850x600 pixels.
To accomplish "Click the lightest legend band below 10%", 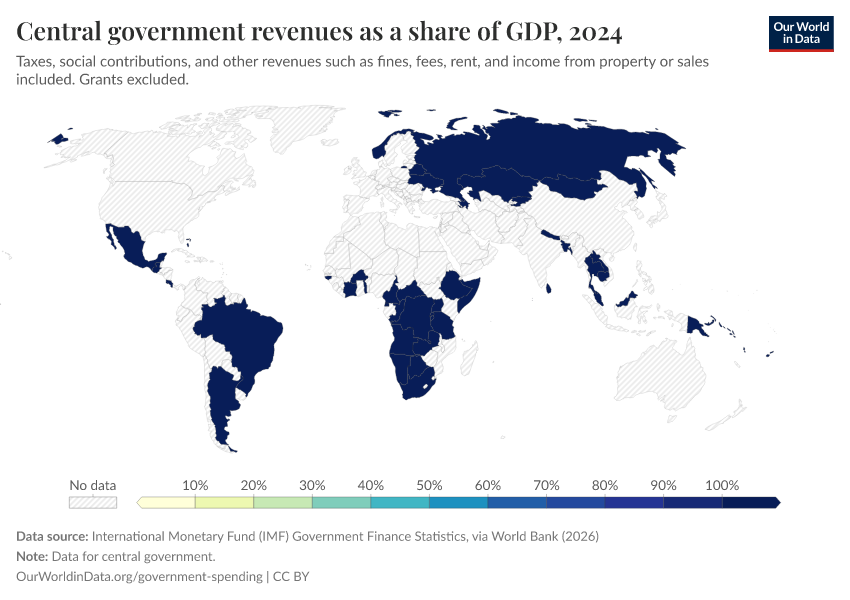I will click(x=167, y=502).
